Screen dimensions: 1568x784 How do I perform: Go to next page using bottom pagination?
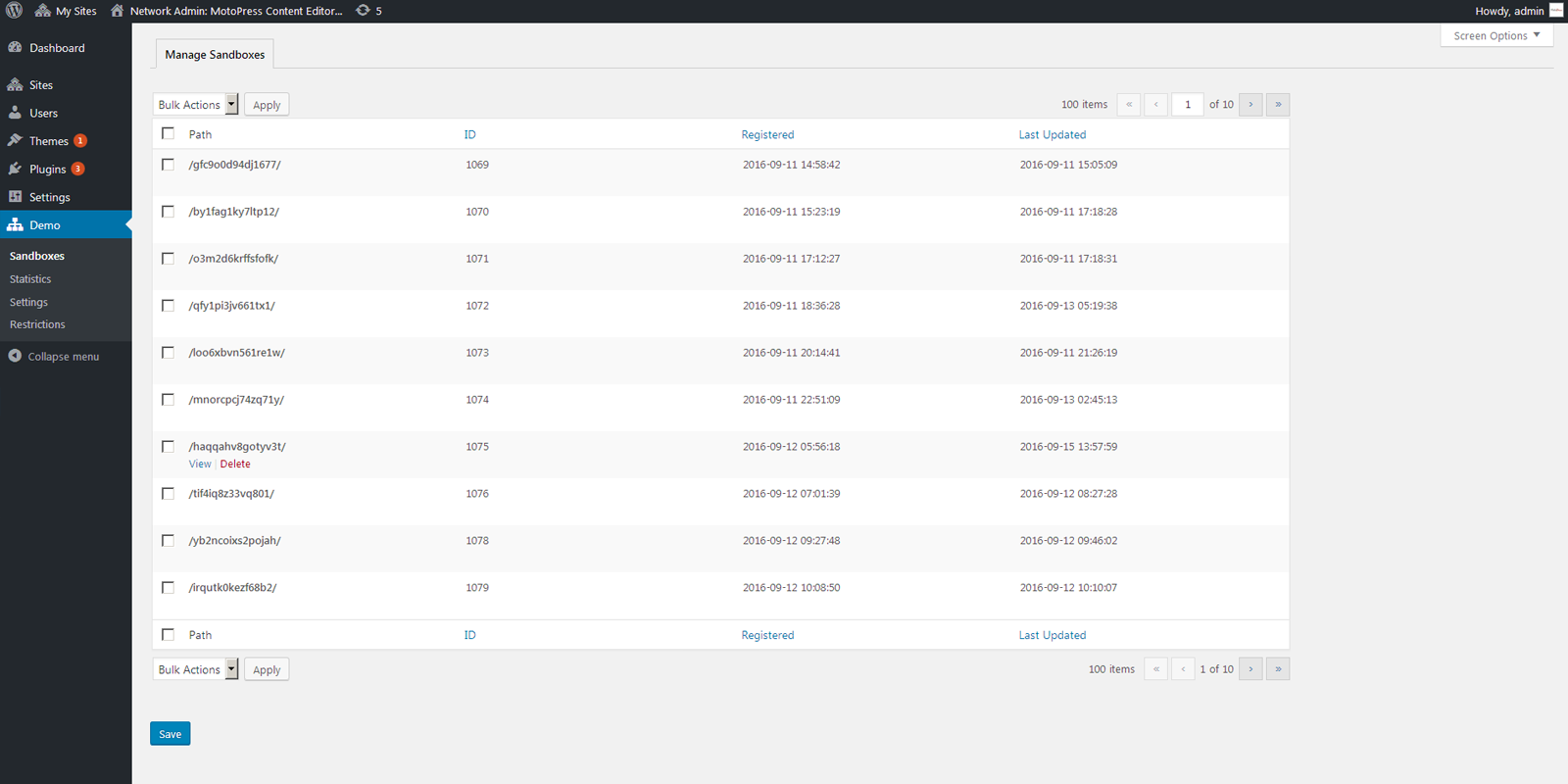[1250, 669]
